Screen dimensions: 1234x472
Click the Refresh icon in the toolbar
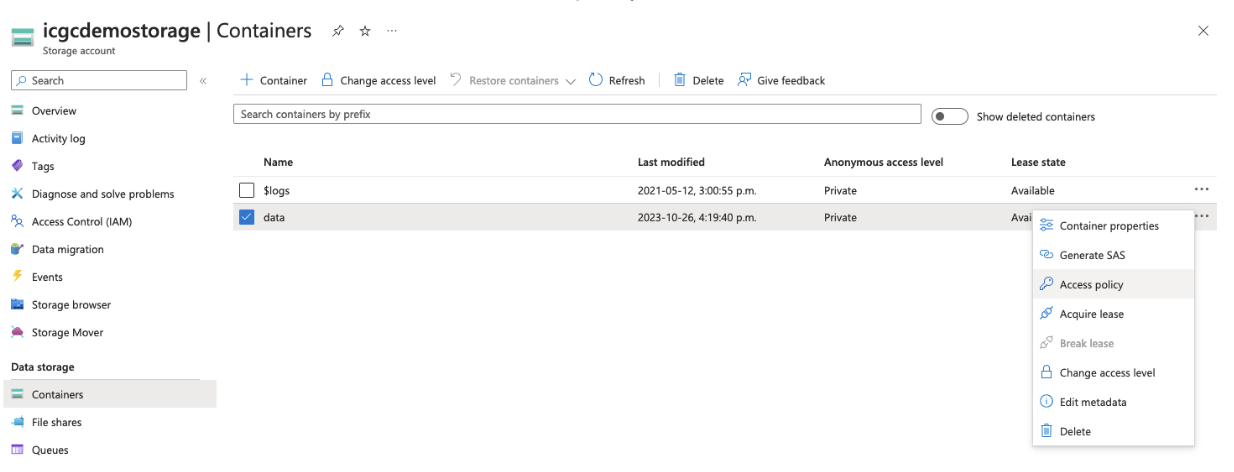click(x=596, y=80)
